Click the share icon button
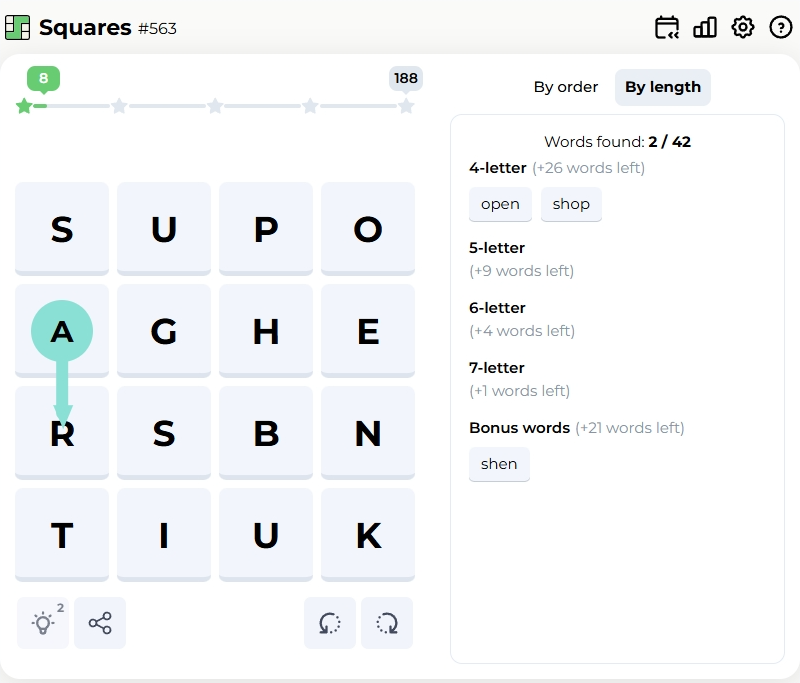 tap(100, 623)
